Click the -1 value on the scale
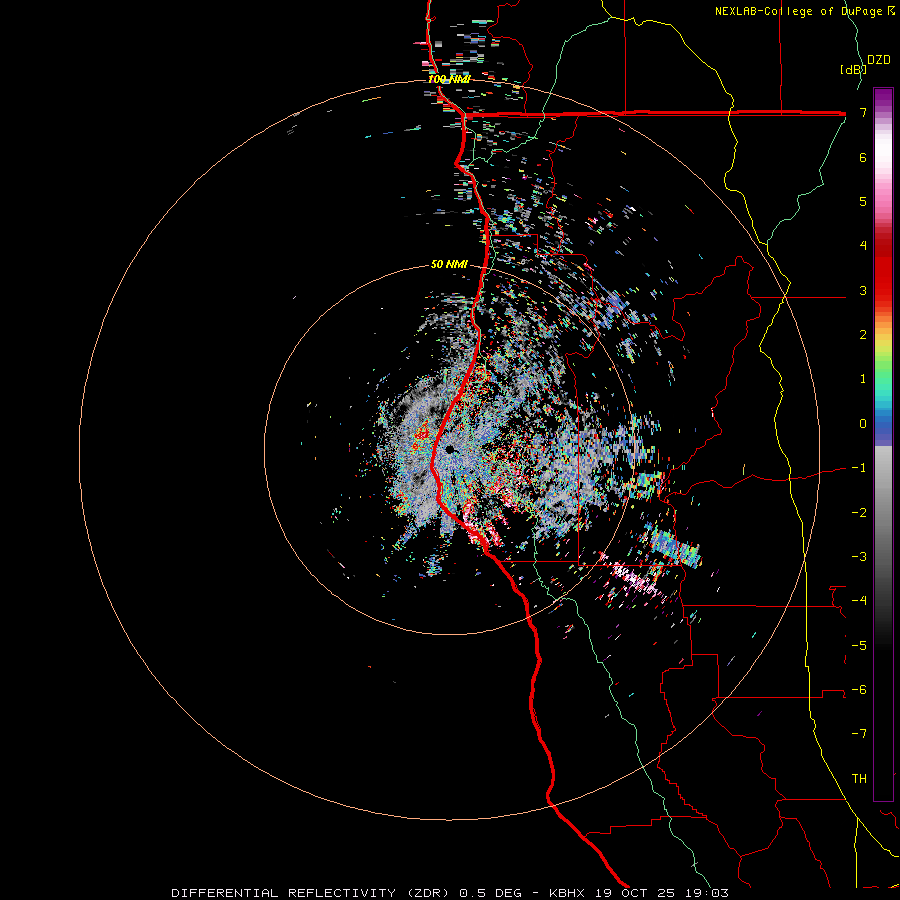The height and width of the screenshot is (900, 900). click(x=859, y=468)
